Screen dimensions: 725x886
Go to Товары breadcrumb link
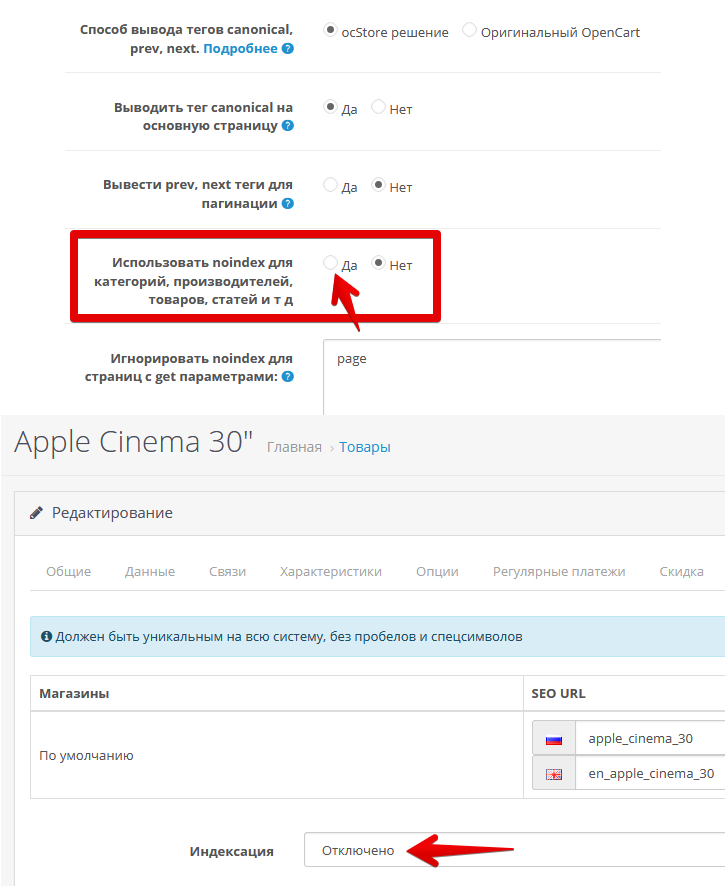point(365,447)
